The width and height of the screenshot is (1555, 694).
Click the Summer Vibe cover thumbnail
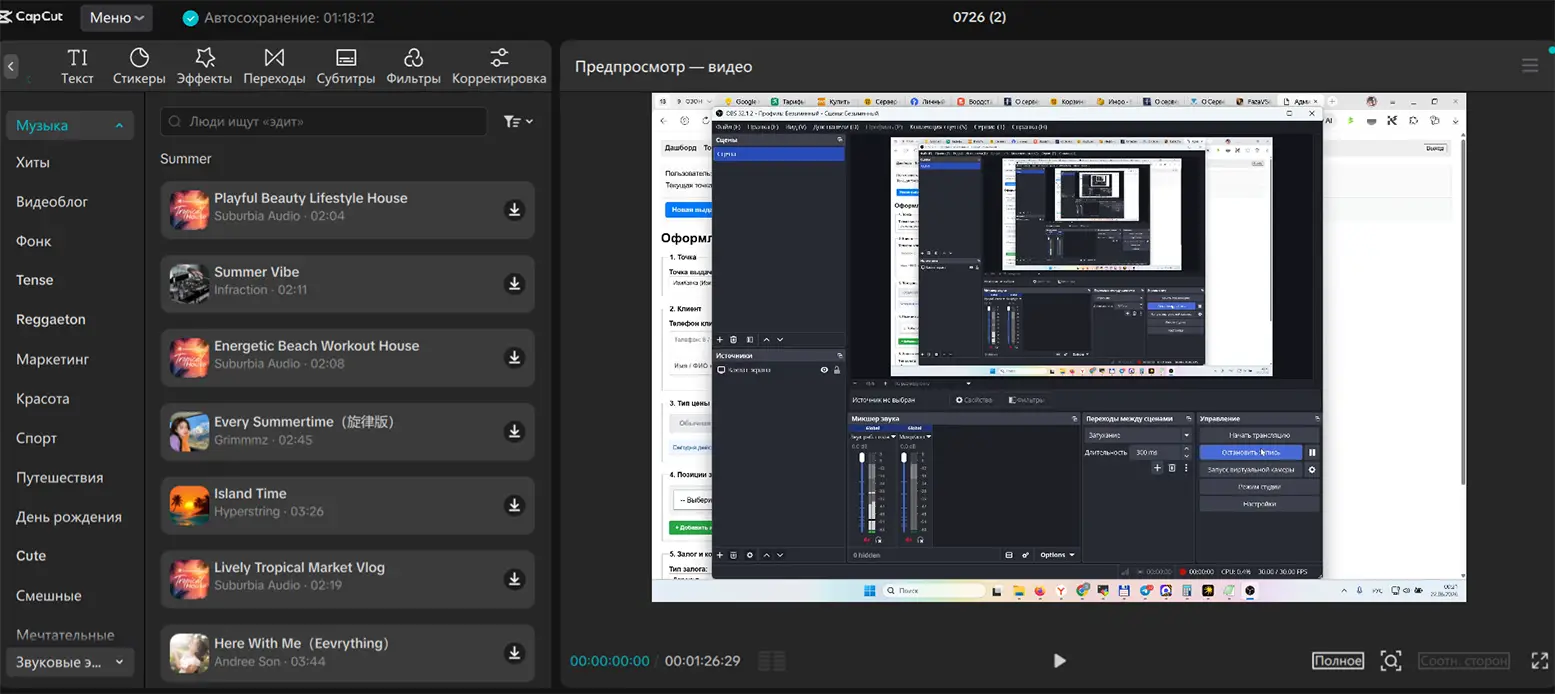click(189, 284)
